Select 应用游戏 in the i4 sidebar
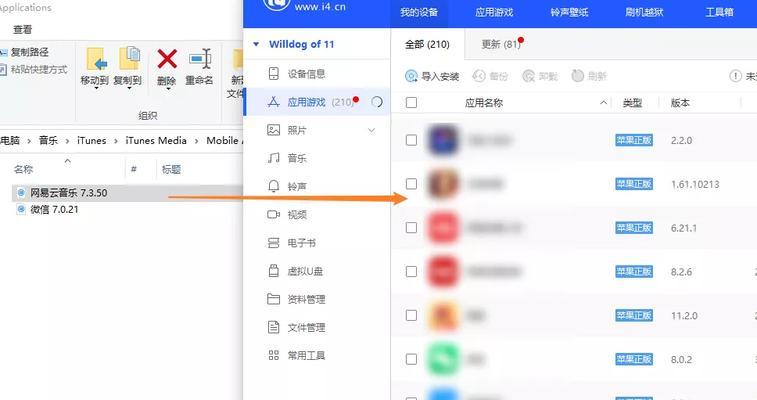 click(317, 102)
